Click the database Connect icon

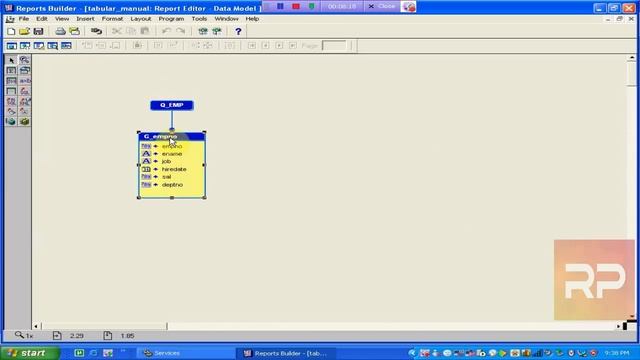[x=96, y=31]
